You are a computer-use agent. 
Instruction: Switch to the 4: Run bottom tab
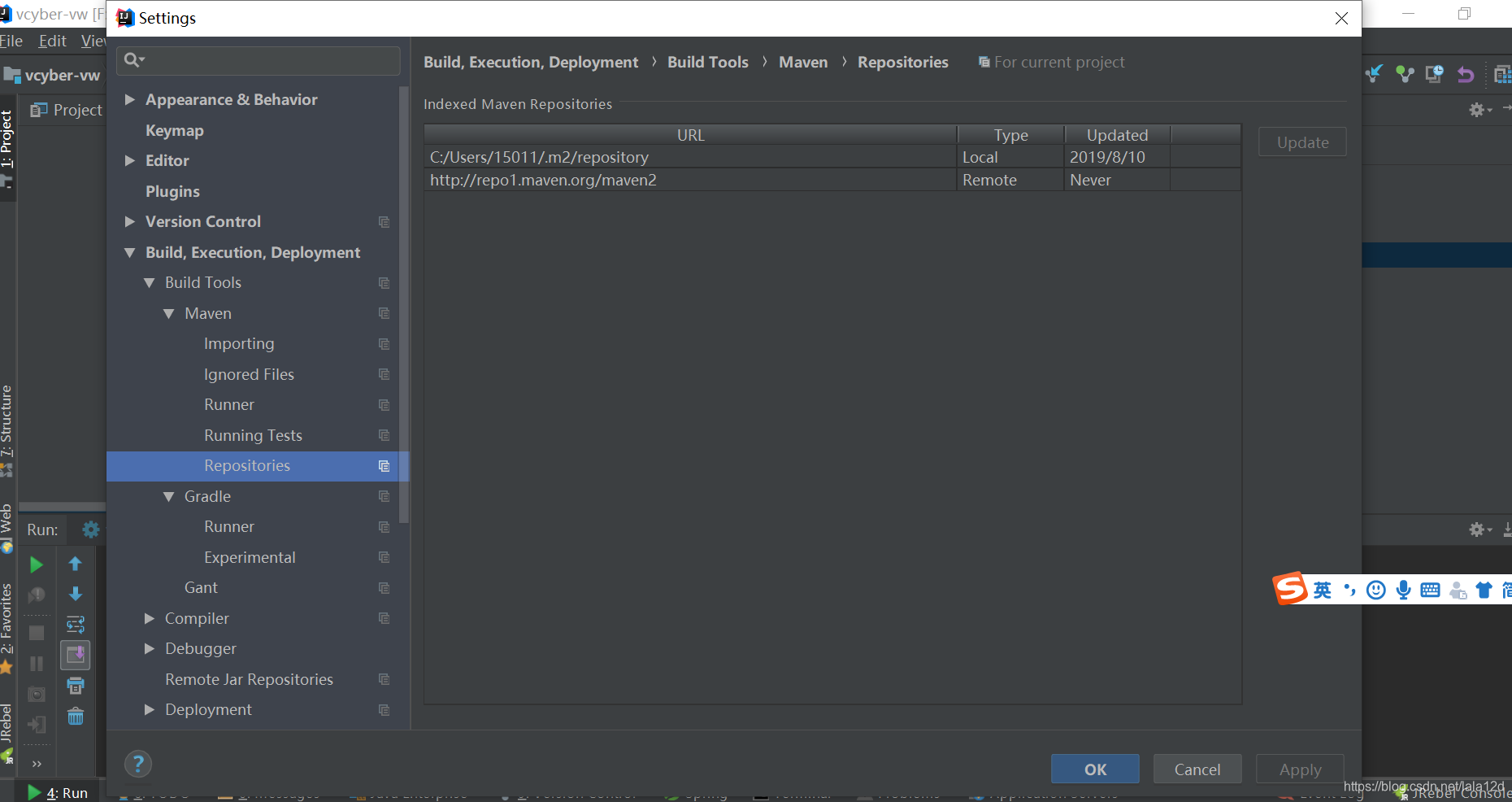[59, 792]
